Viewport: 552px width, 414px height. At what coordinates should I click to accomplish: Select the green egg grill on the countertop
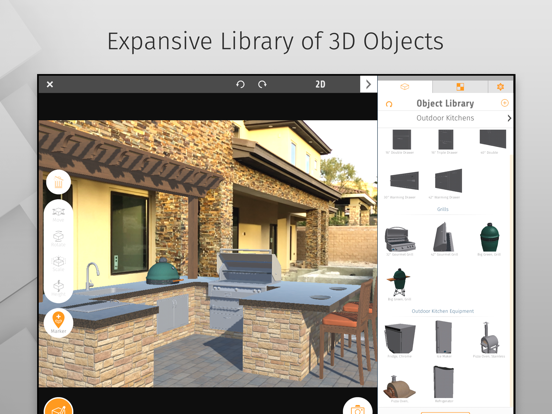[x=164, y=272]
